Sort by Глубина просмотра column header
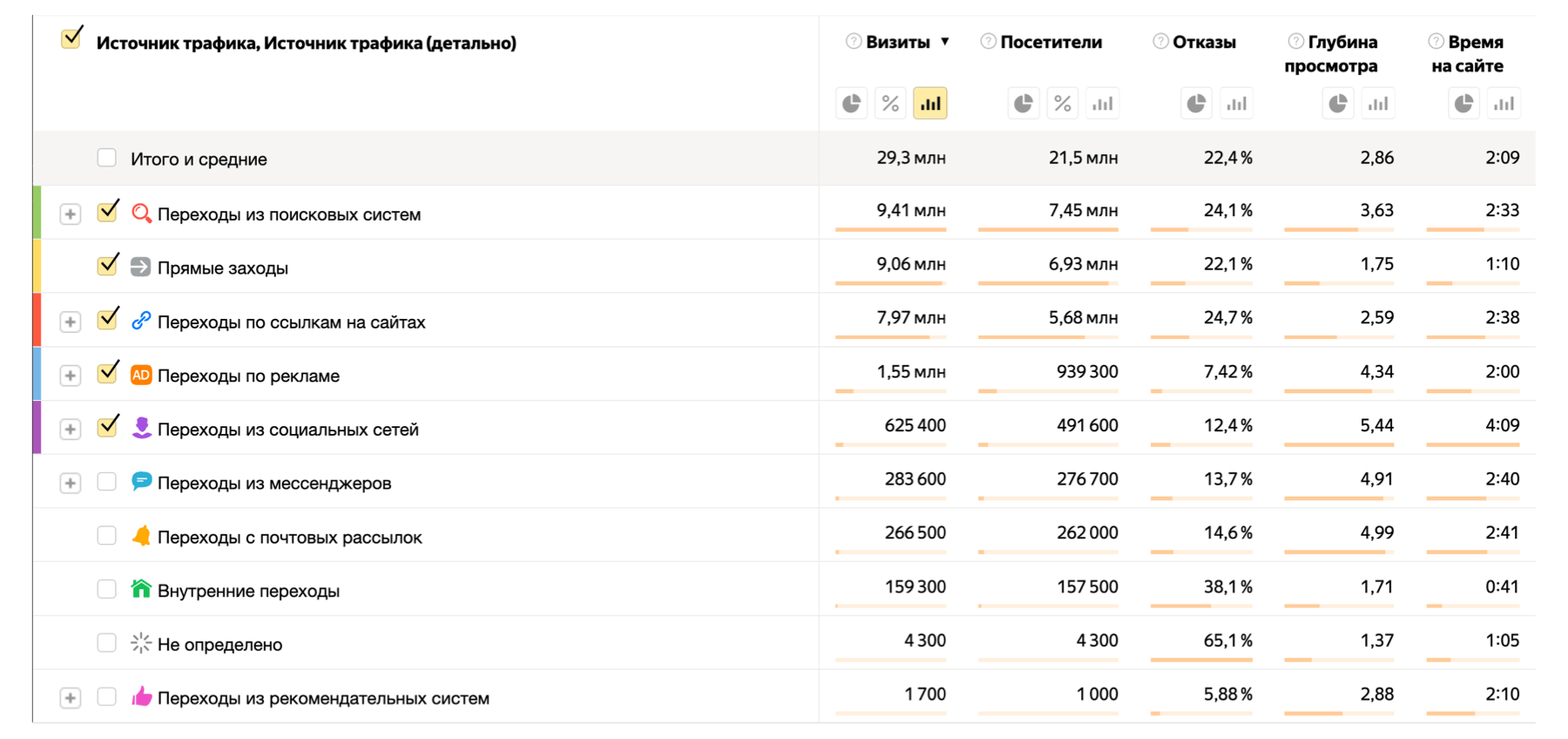This screenshot has height=739, width=1568. [x=1331, y=53]
